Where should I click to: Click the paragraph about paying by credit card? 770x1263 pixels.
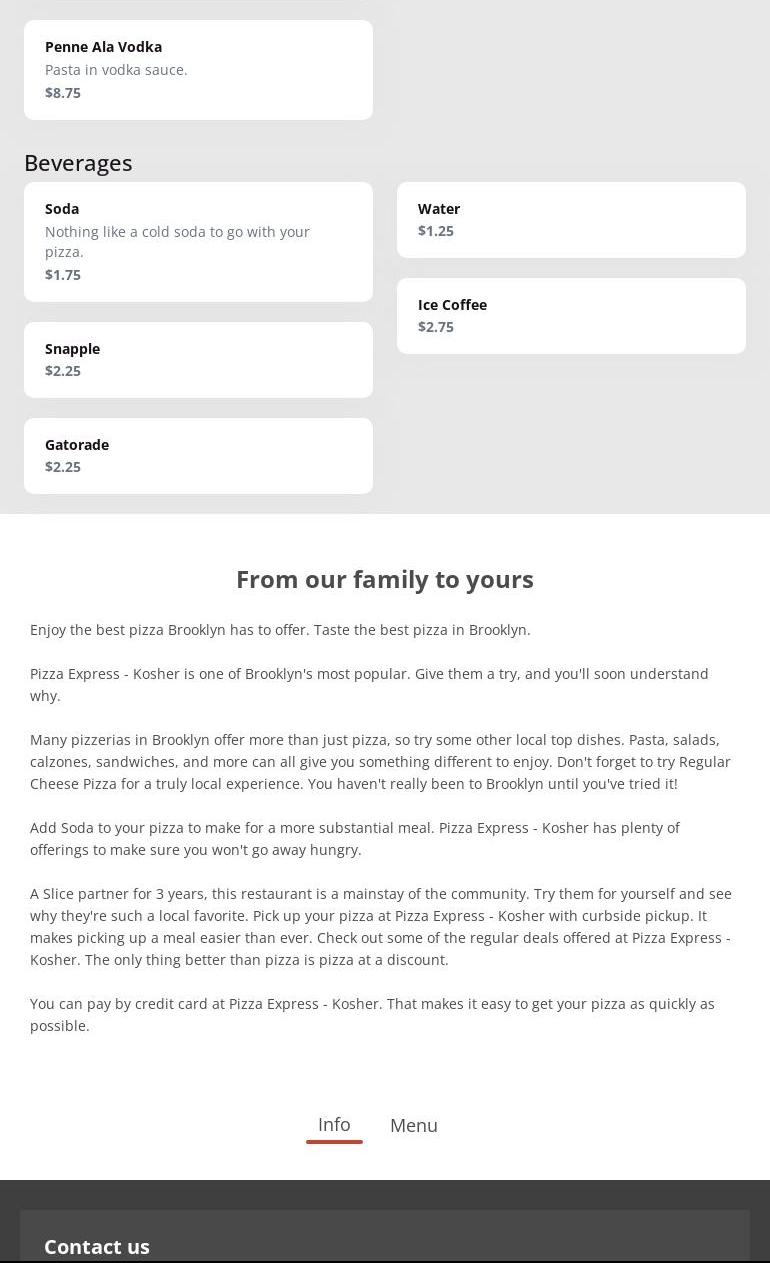372,1014
